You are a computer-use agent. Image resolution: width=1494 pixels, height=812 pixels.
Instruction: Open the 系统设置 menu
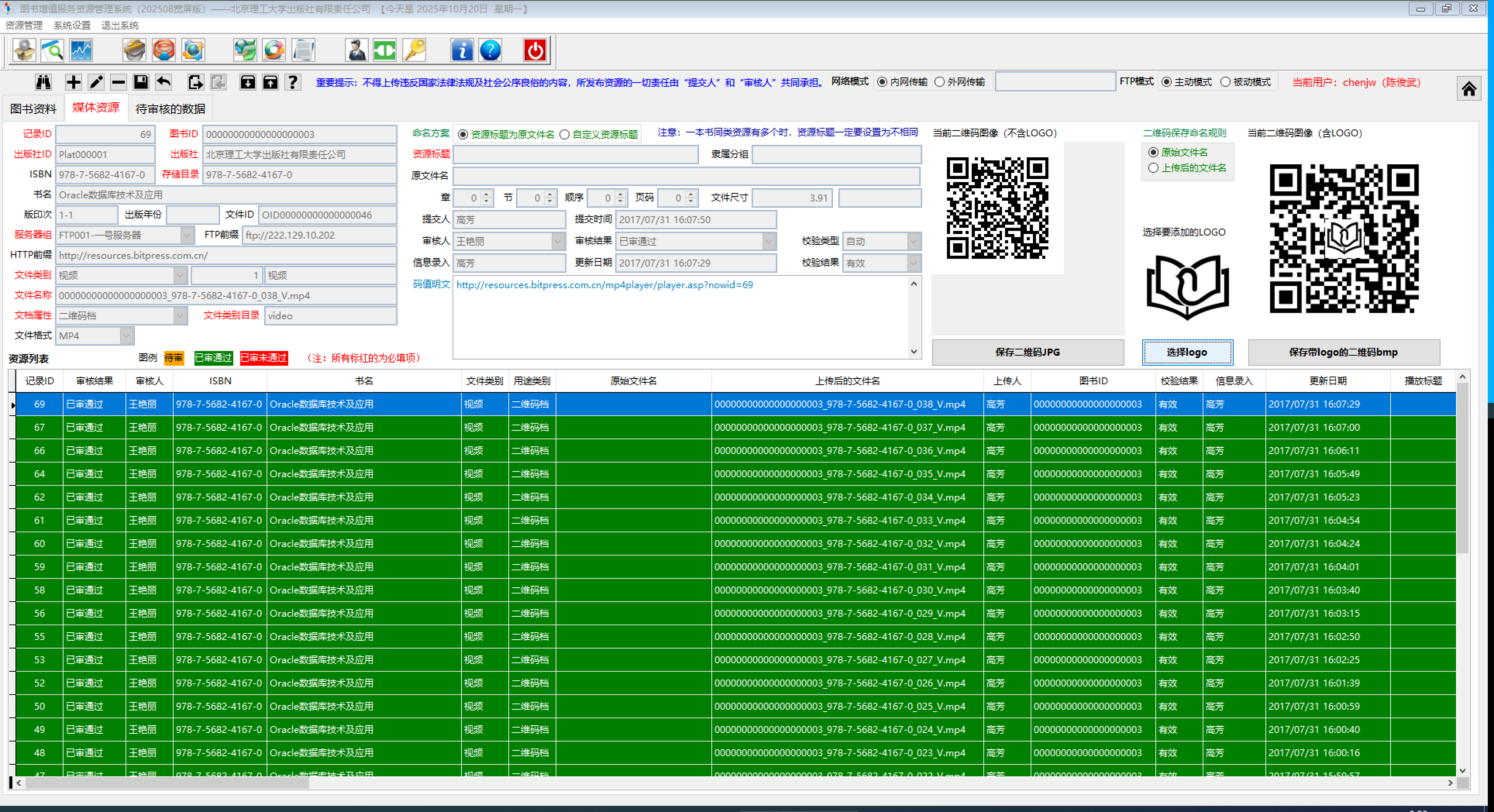[72, 26]
